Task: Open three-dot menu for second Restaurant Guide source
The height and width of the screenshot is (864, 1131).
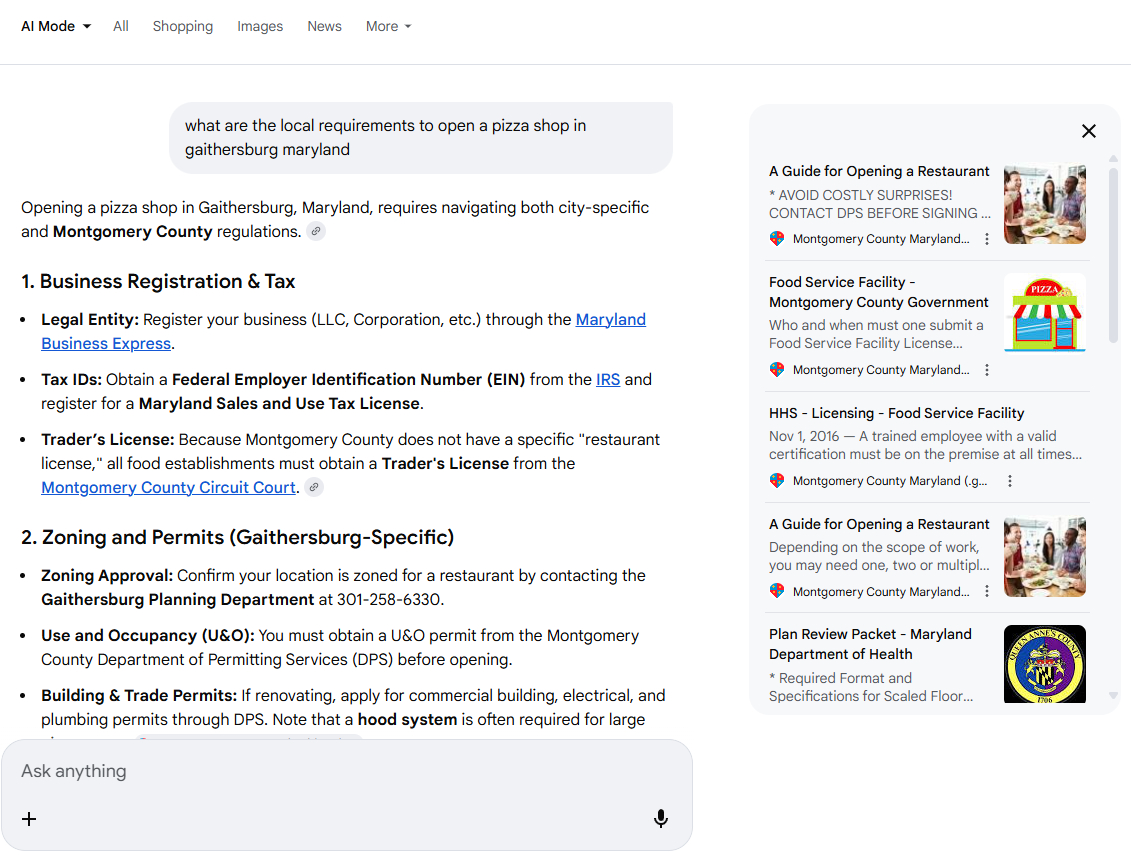Action: pos(987,591)
